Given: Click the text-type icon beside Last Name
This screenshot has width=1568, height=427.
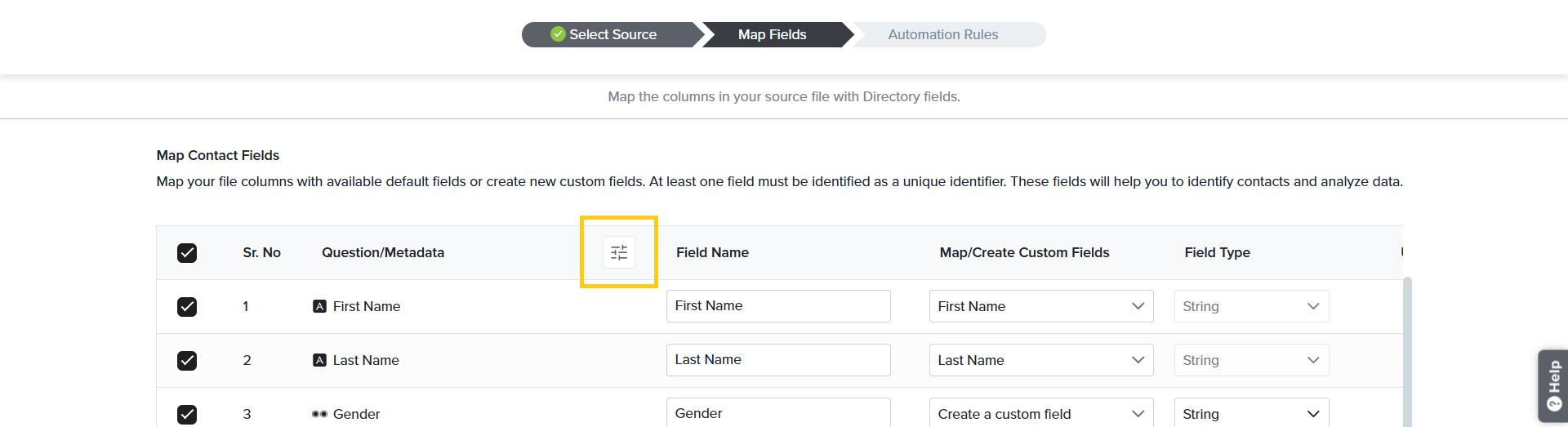Looking at the screenshot, I should [319, 360].
